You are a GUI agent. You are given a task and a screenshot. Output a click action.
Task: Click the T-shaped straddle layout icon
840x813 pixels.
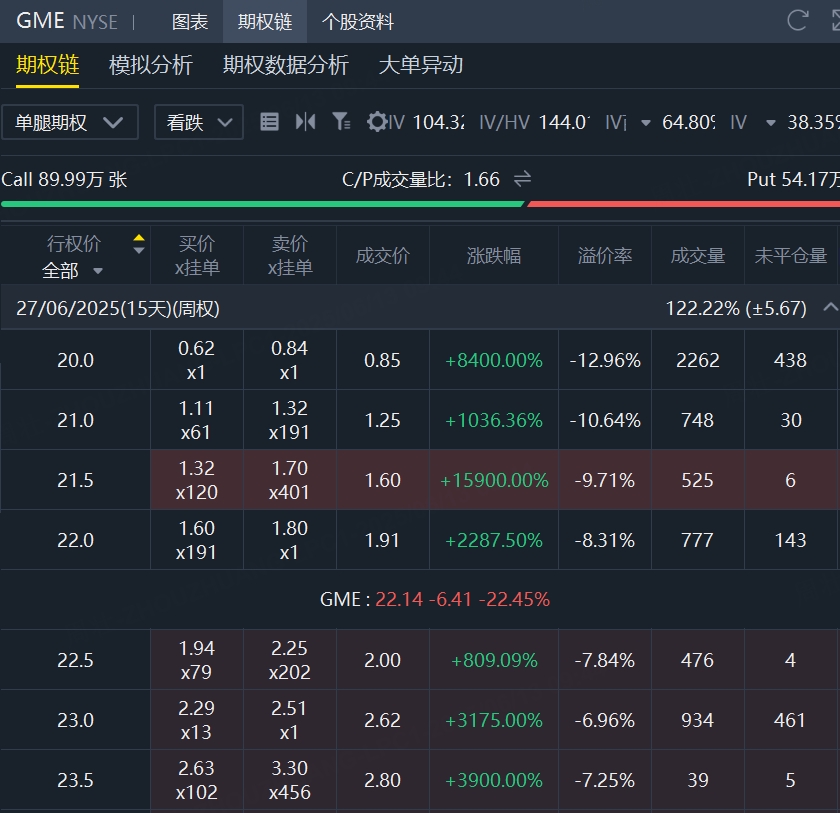click(305, 122)
